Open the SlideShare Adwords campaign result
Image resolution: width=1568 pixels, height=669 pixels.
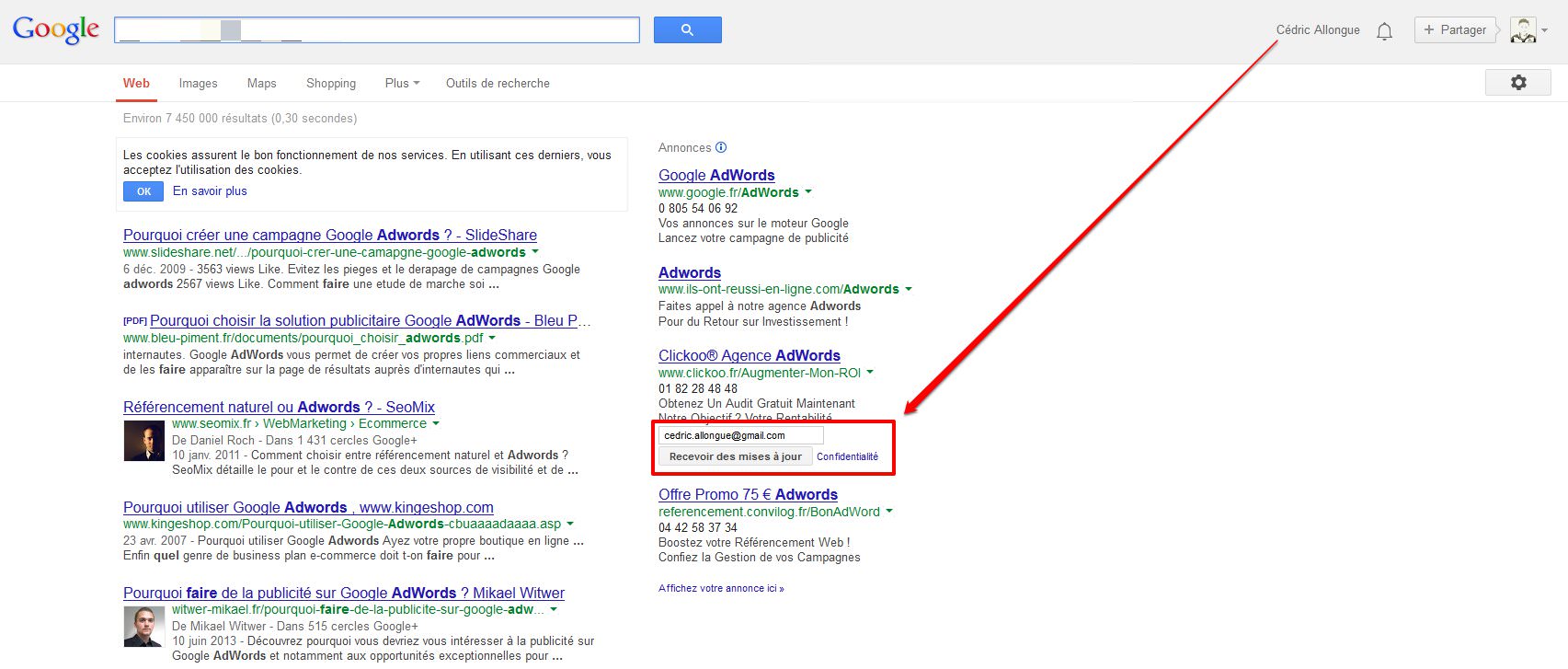click(x=330, y=235)
